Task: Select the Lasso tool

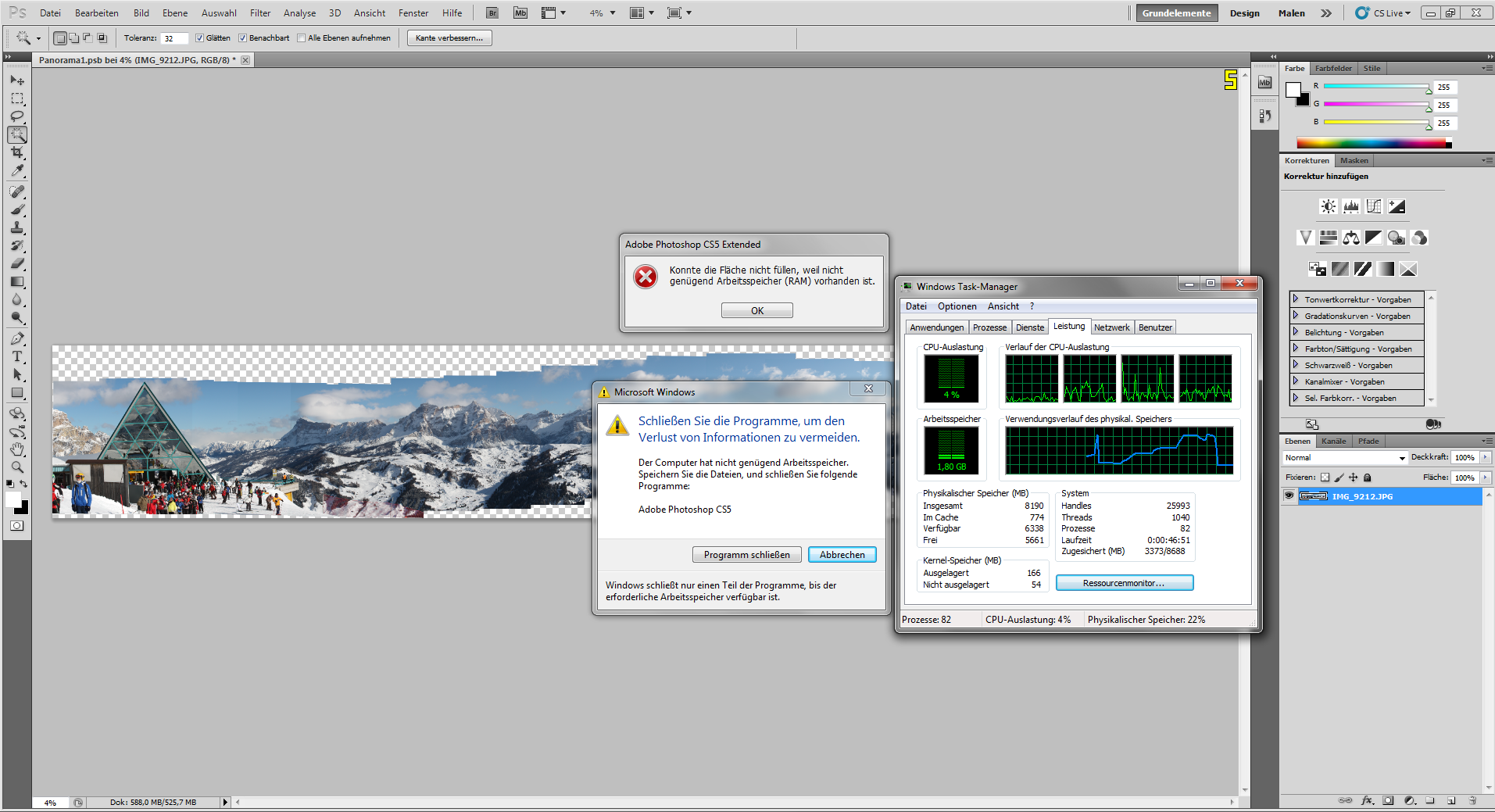Action: coord(16,116)
